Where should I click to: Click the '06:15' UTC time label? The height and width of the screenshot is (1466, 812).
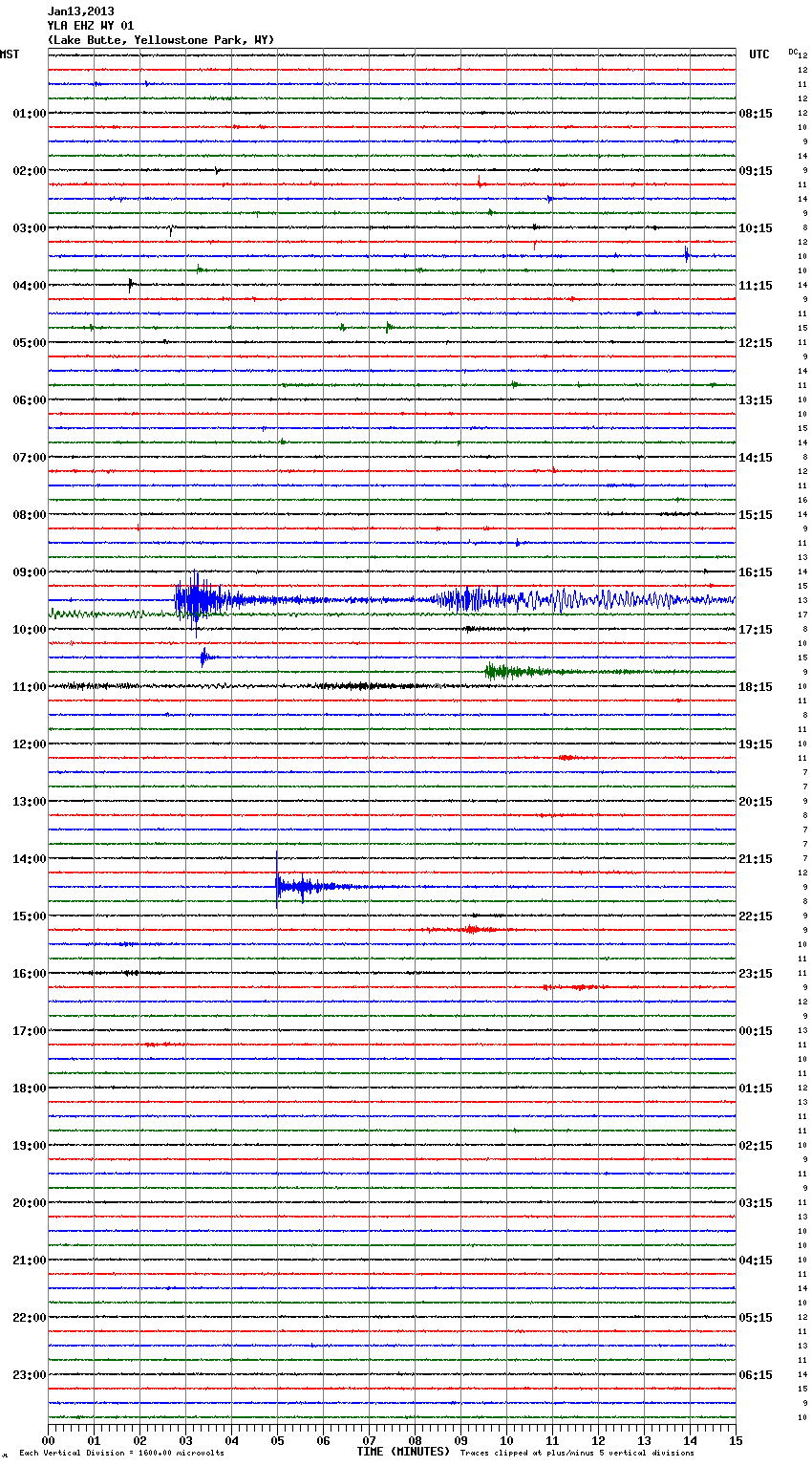tap(756, 1375)
